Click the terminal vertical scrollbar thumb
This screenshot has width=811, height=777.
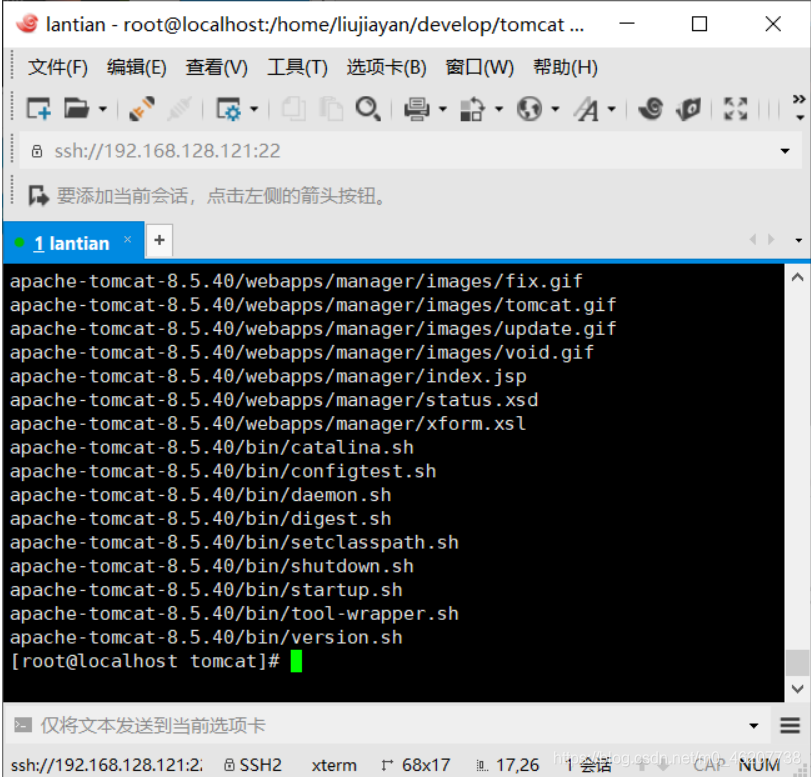797,662
